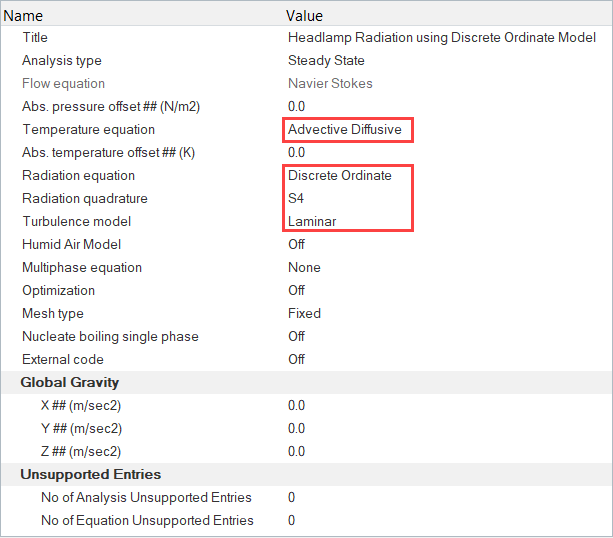Open the Radiation quadrature S4 dropdown
Screen dimensions: 613x538
pos(298,199)
